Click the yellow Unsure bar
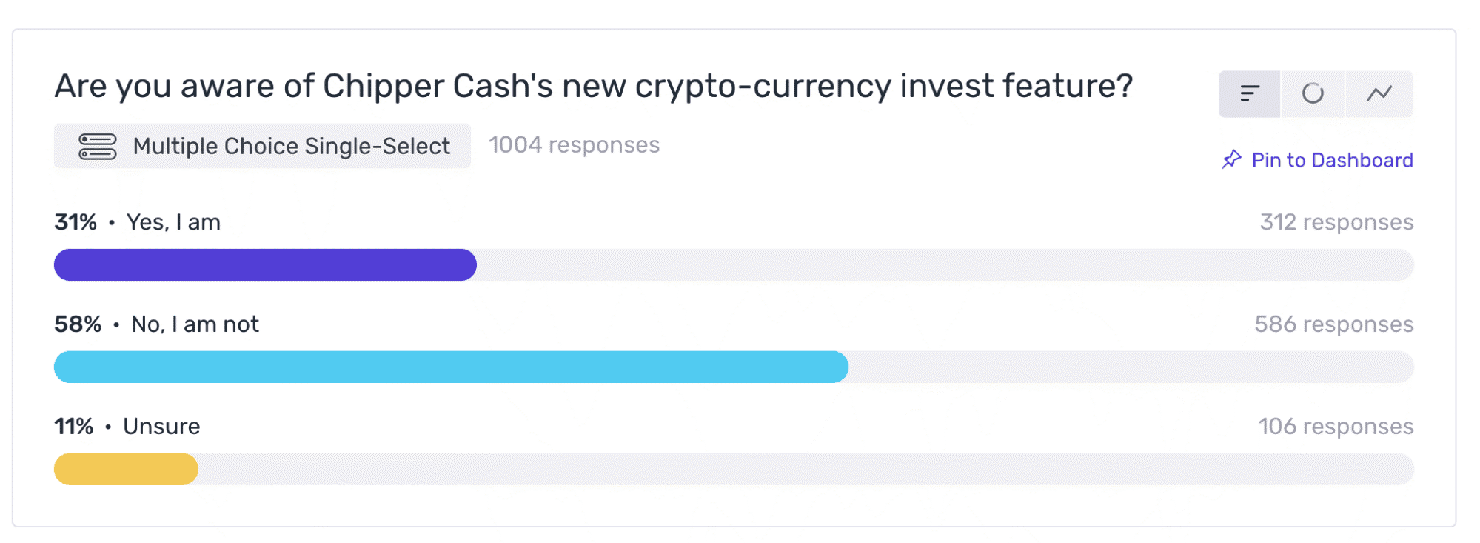 (126, 469)
